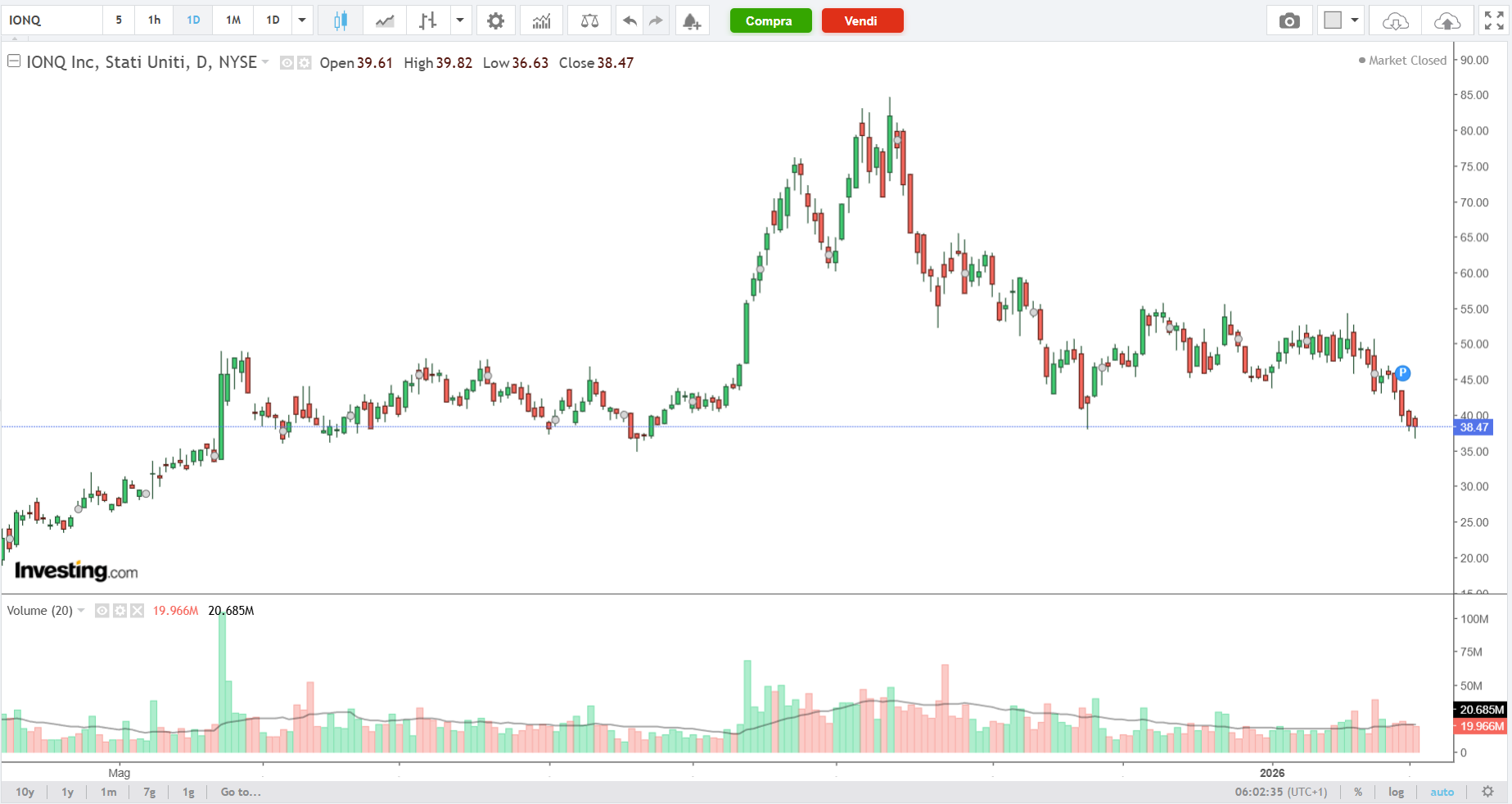
Task: Open the indicators chart icon
Action: pos(541,20)
